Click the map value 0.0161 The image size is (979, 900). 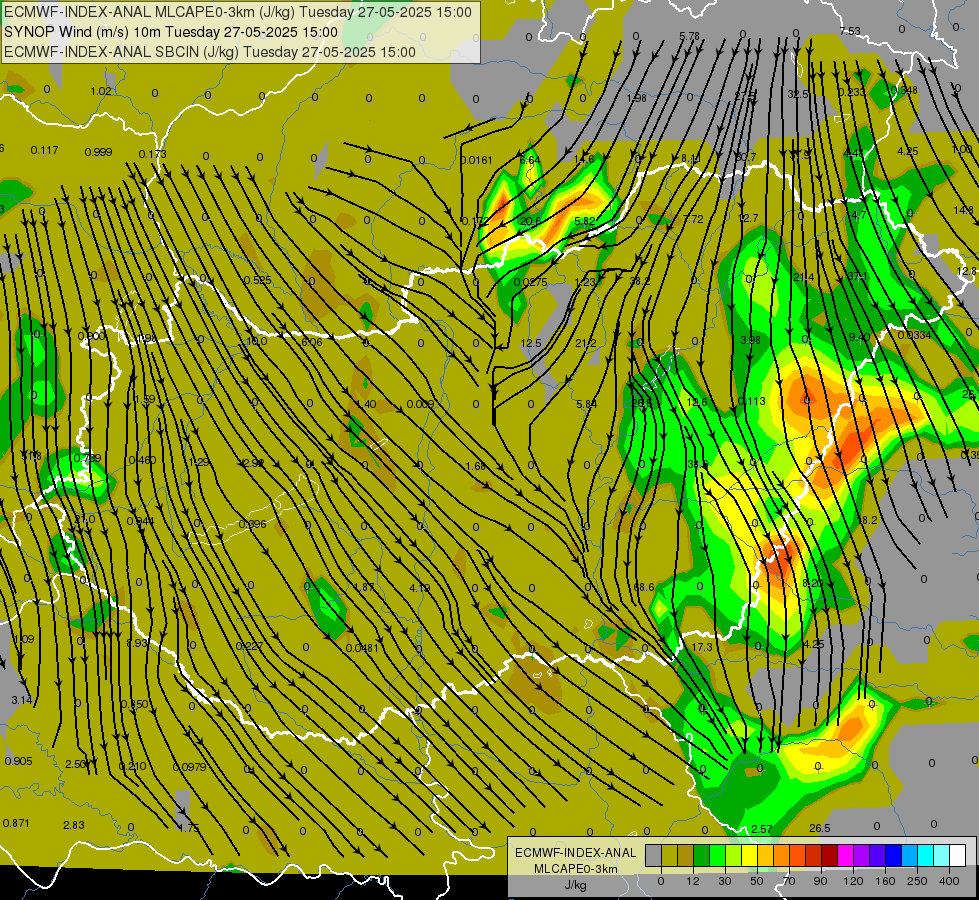pyautogui.click(x=476, y=161)
